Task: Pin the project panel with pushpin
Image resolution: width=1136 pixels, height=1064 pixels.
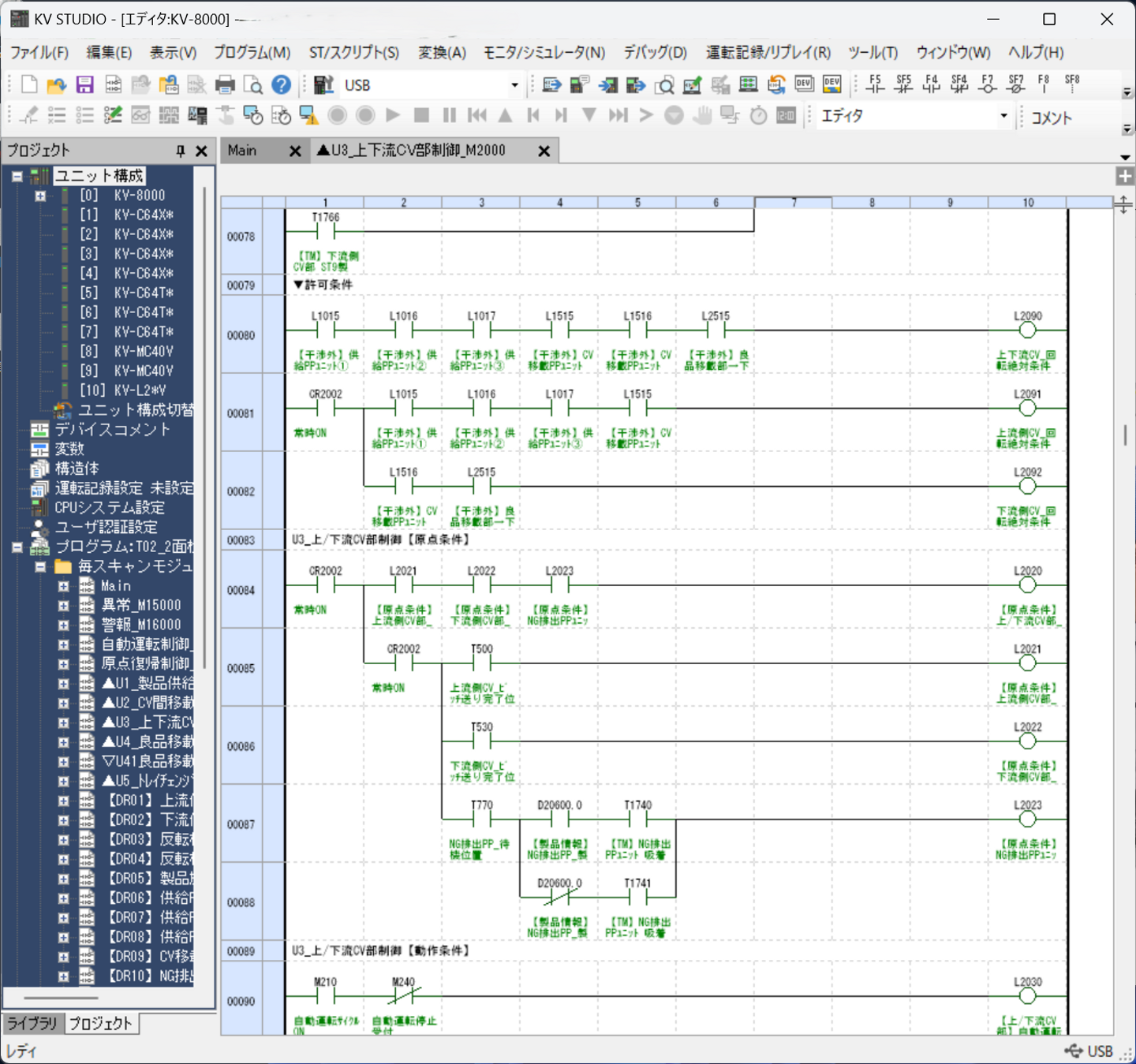Action: tap(181, 151)
